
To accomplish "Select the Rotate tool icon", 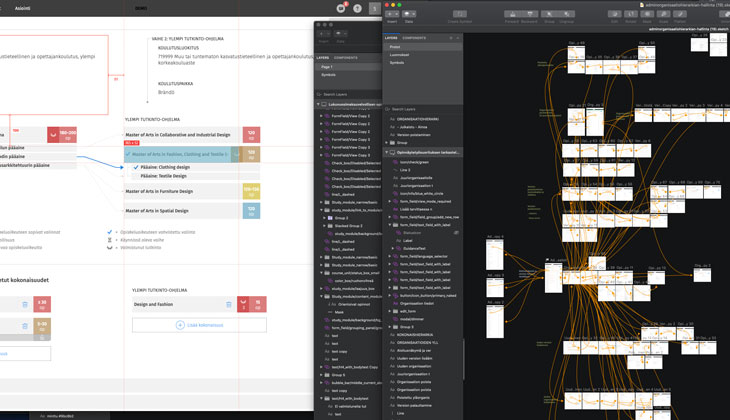I will (x=631, y=14).
